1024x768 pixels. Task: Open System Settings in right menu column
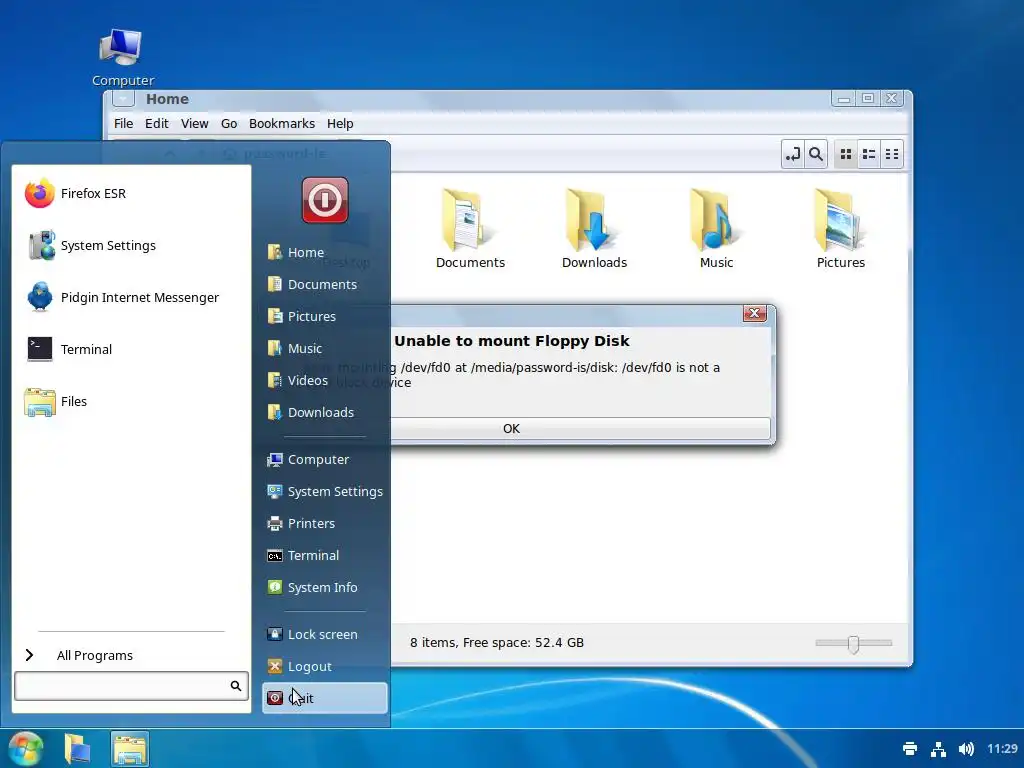tap(325, 492)
